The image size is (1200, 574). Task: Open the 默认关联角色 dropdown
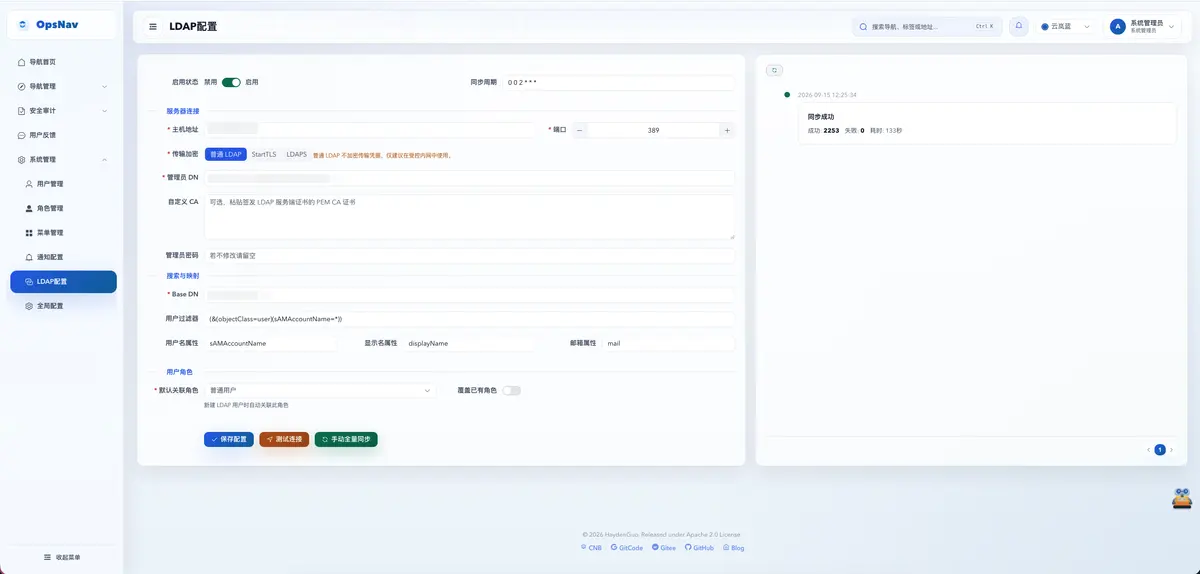pos(320,390)
